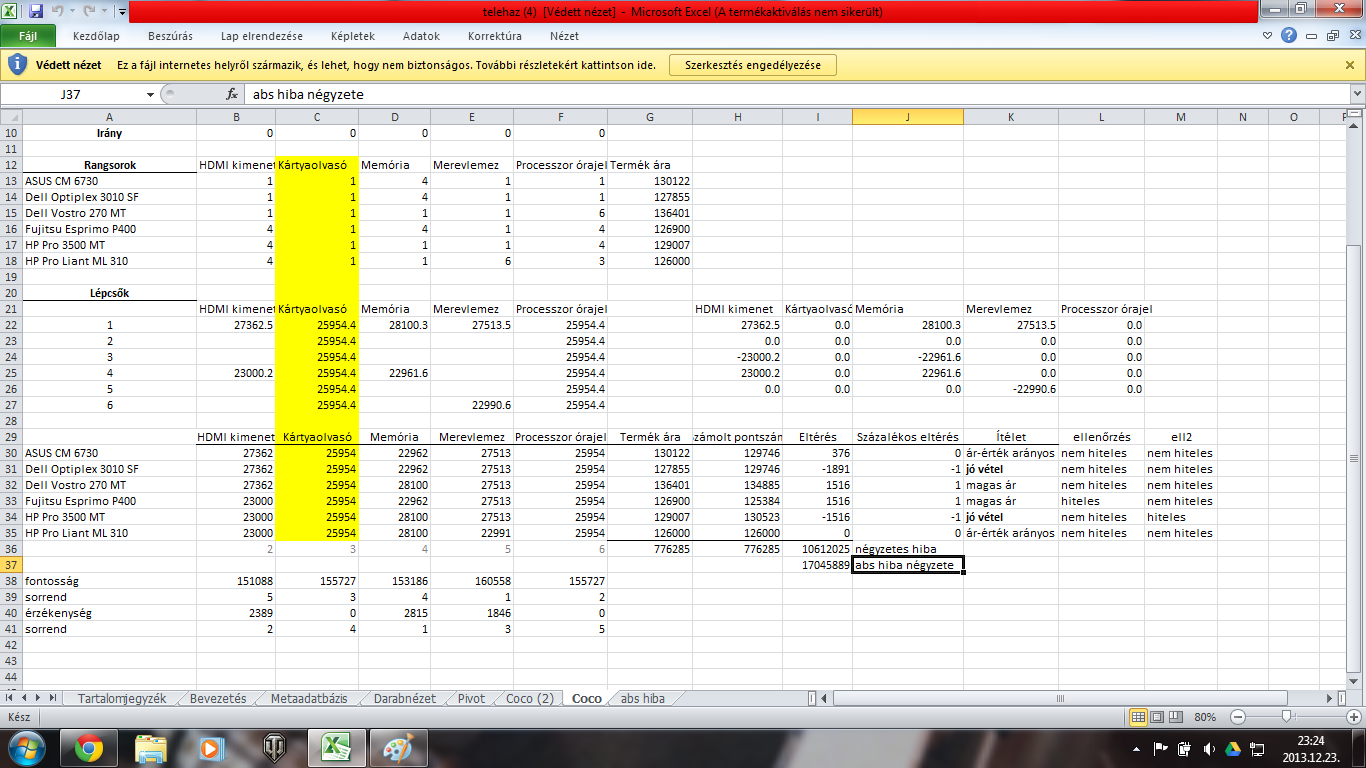Open the Fájl tab
Screen dimensions: 1366x768
click(28, 36)
